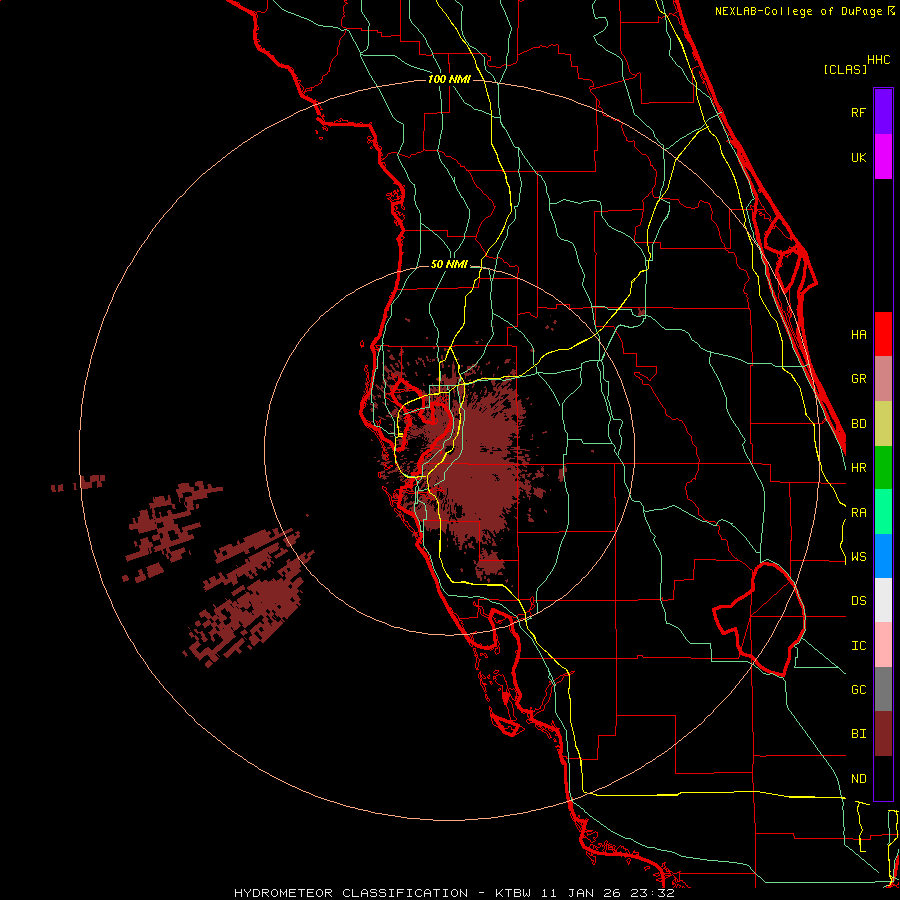Click the HR green legend swatch
Viewport: 900px width, 900px height.
883,467
